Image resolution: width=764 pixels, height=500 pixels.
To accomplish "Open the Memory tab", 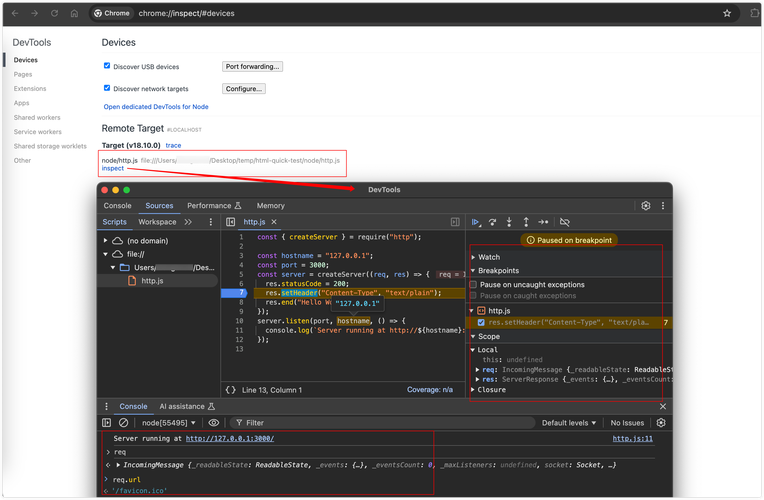I will click(x=270, y=206).
